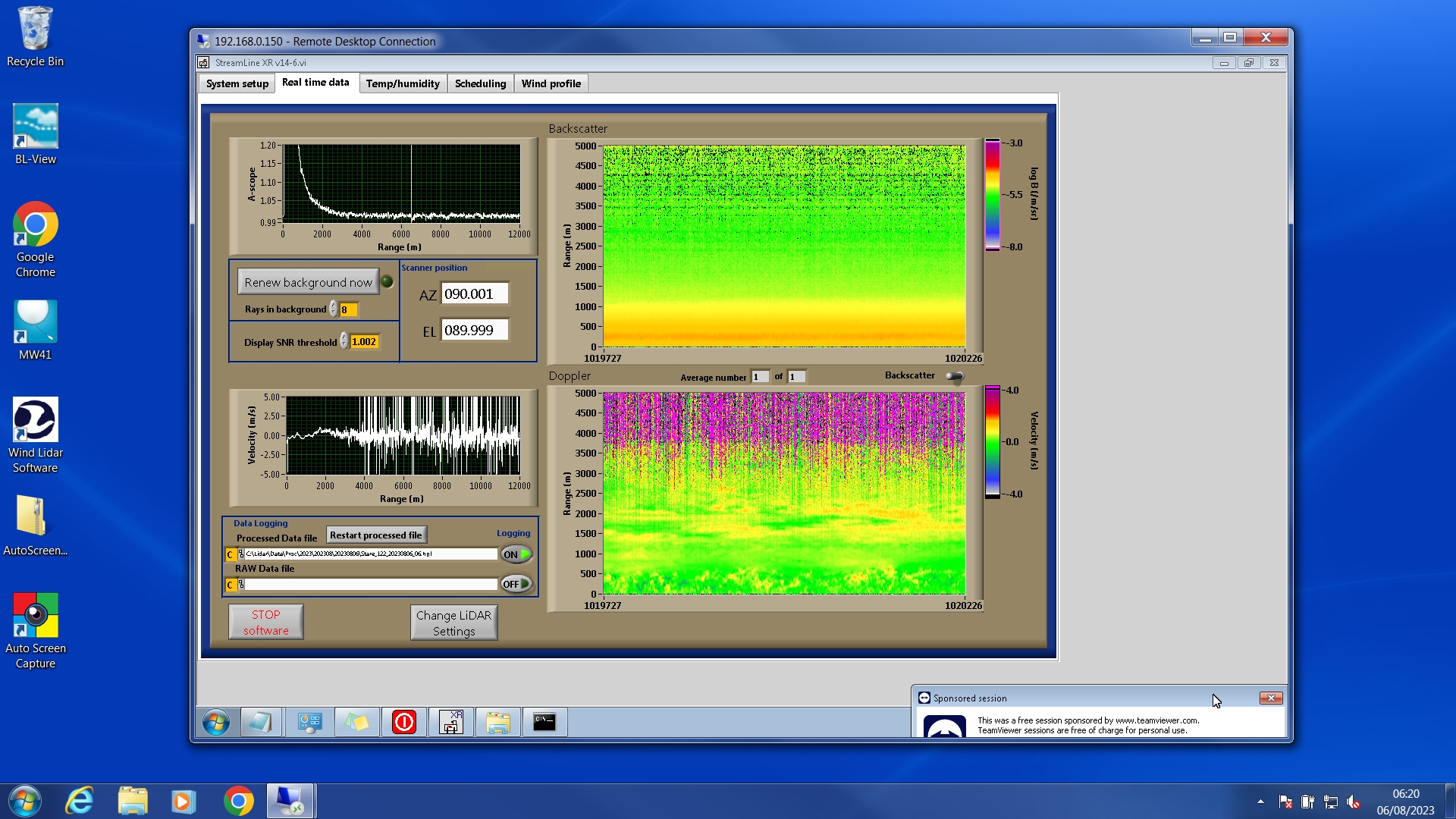This screenshot has width=1456, height=819.
Task: Click the Backscatter color scale bar
Action: click(x=992, y=195)
